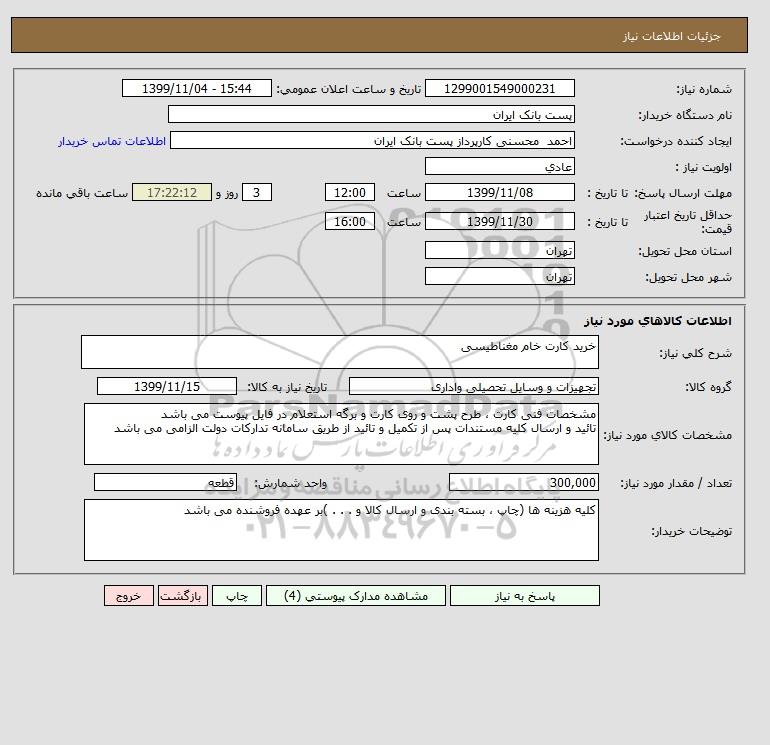Click price validity date 1399/11/30
Viewport: 770px width, 745px height.
click(499, 221)
